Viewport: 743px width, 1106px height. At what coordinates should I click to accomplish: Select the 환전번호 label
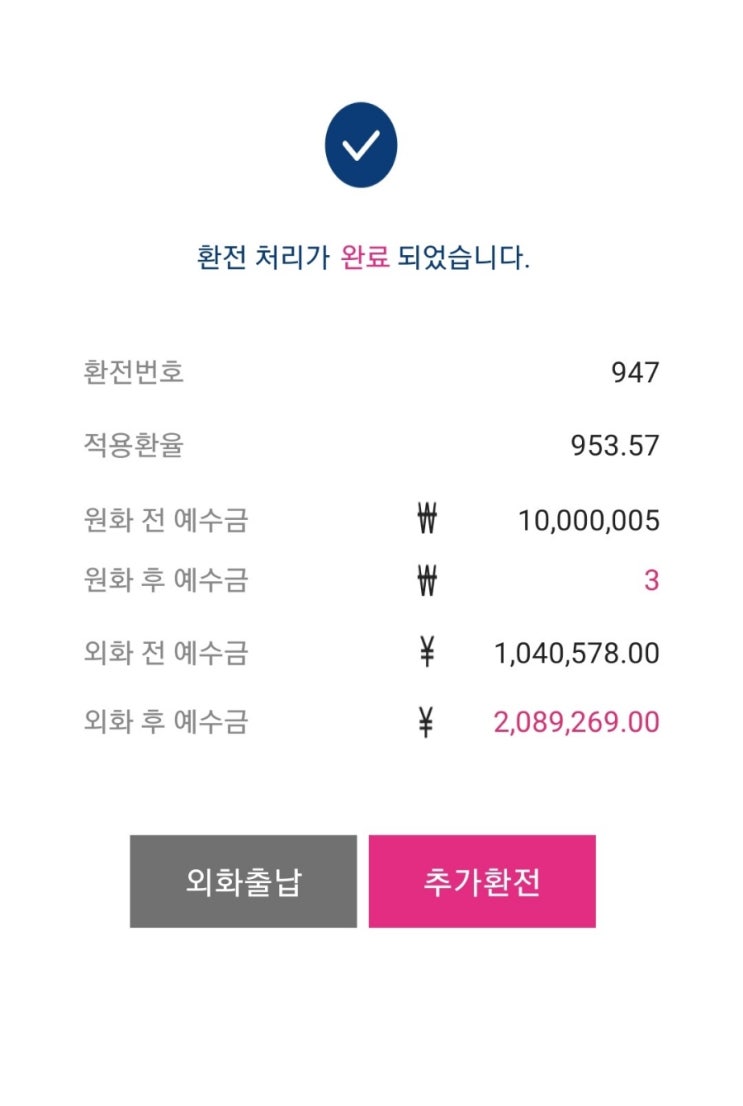point(134,373)
